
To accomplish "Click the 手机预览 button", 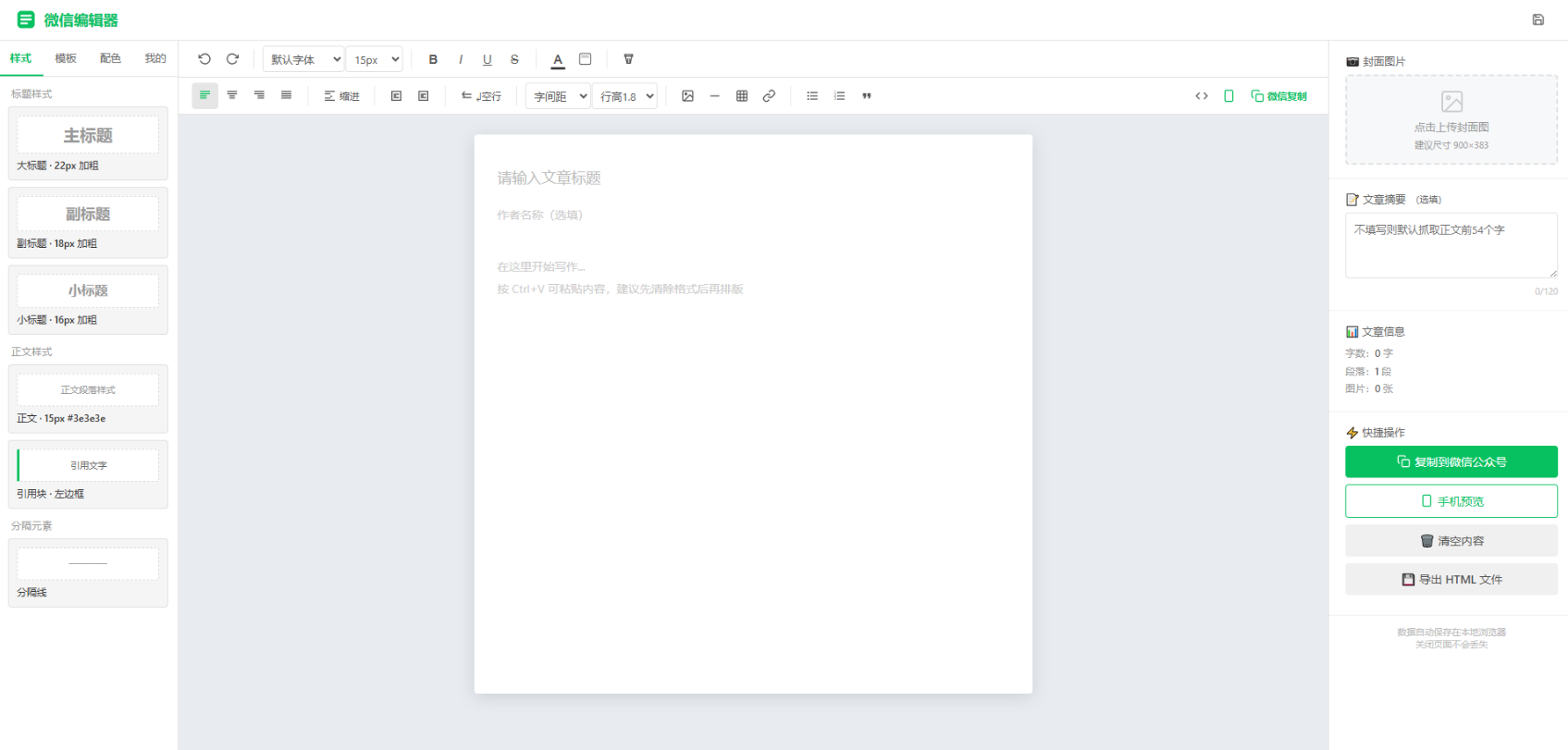I will coord(1451,501).
